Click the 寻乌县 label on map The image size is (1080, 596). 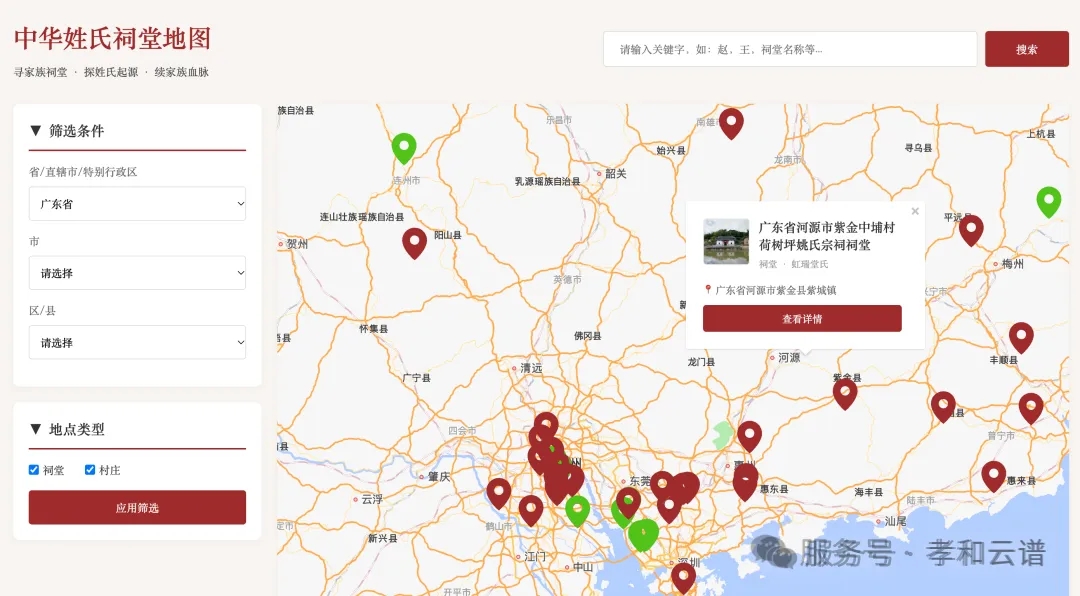tap(918, 147)
